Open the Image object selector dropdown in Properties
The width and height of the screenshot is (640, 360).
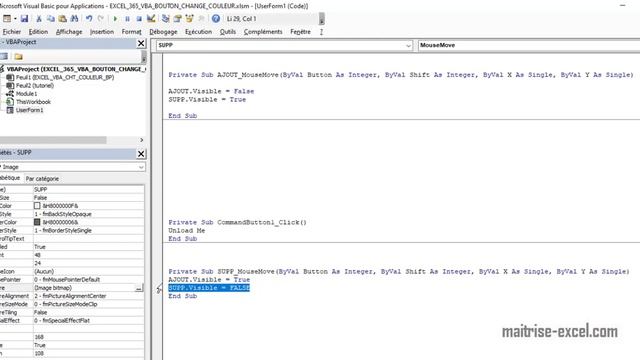tap(141, 167)
